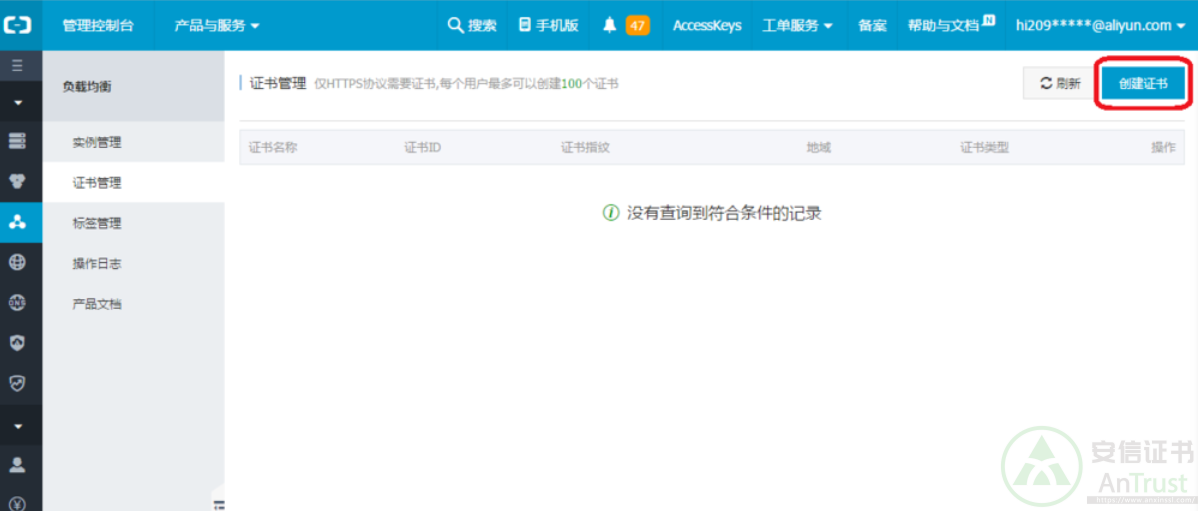Open the server (ECS) icon in sidebar

tap(17, 141)
